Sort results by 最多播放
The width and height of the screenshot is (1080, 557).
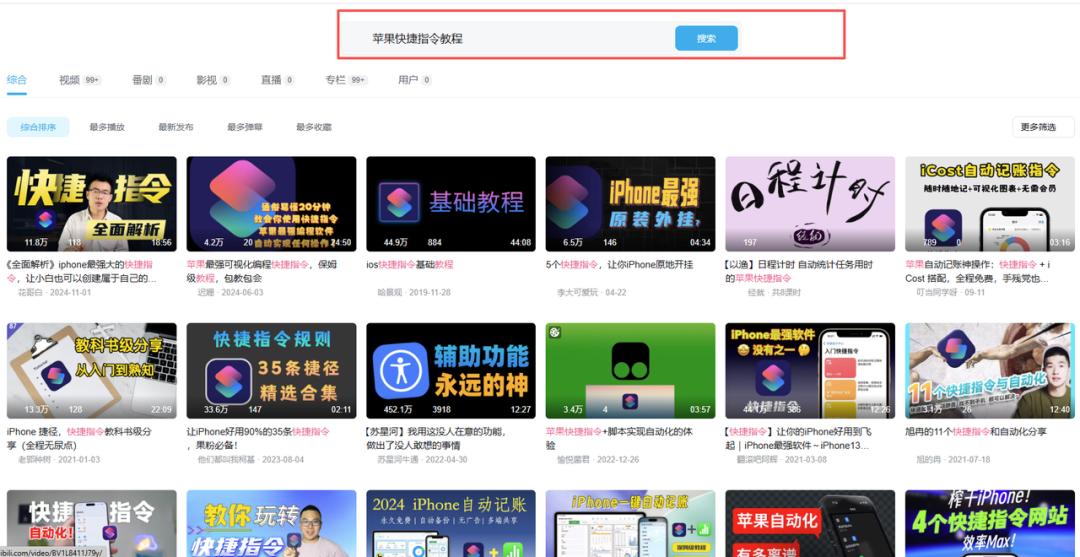click(x=107, y=127)
